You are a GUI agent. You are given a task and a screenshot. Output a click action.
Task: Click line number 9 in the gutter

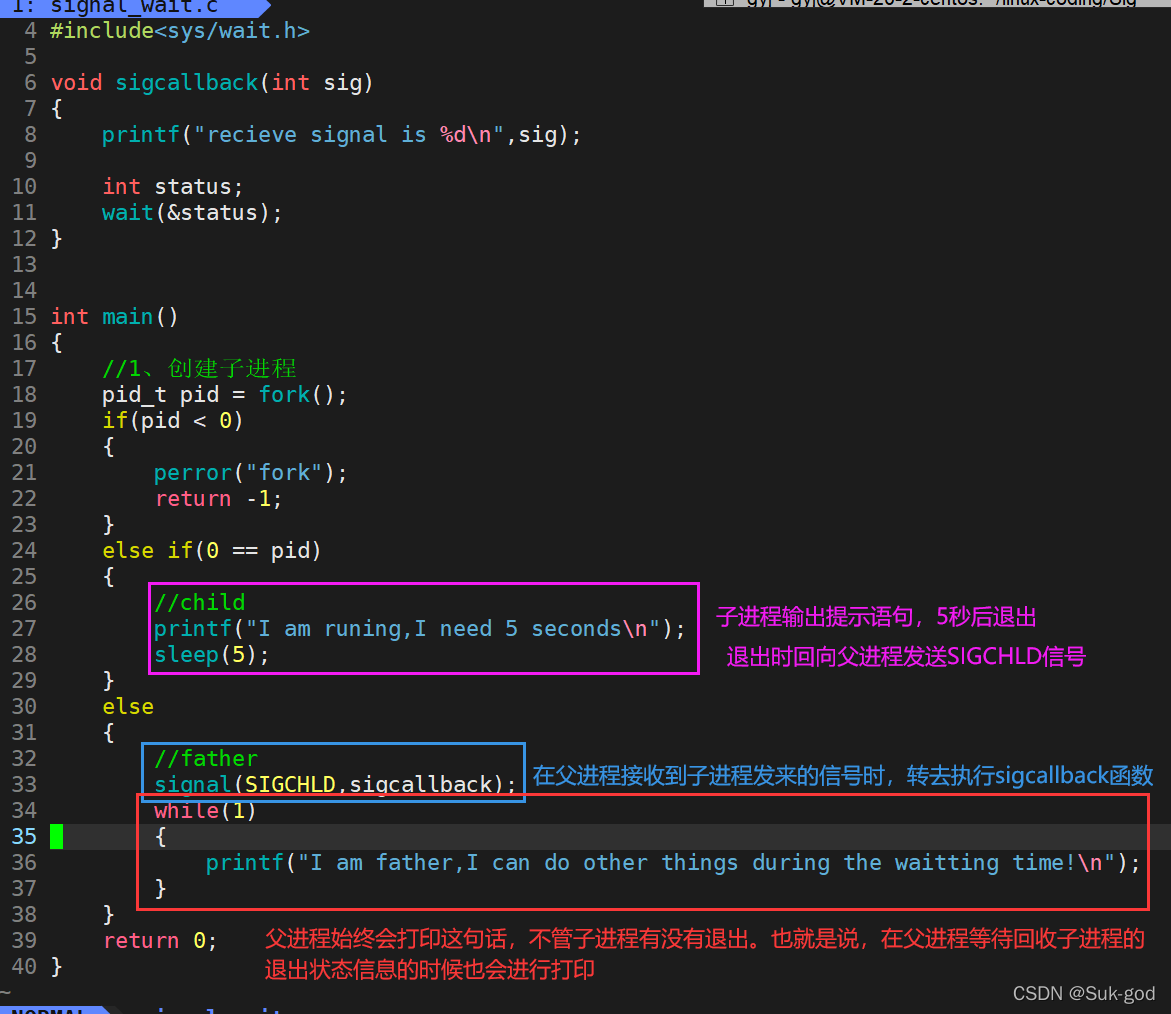click(31, 161)
